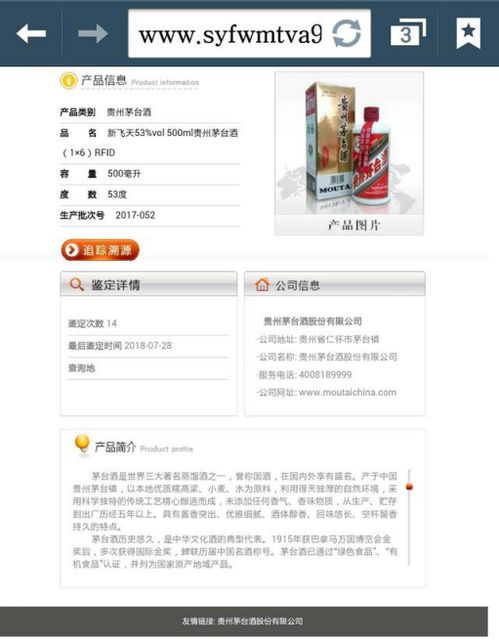499x644 pixels.
Task: Click the batch number 2017-052 row
Action: tap(149, 215)
